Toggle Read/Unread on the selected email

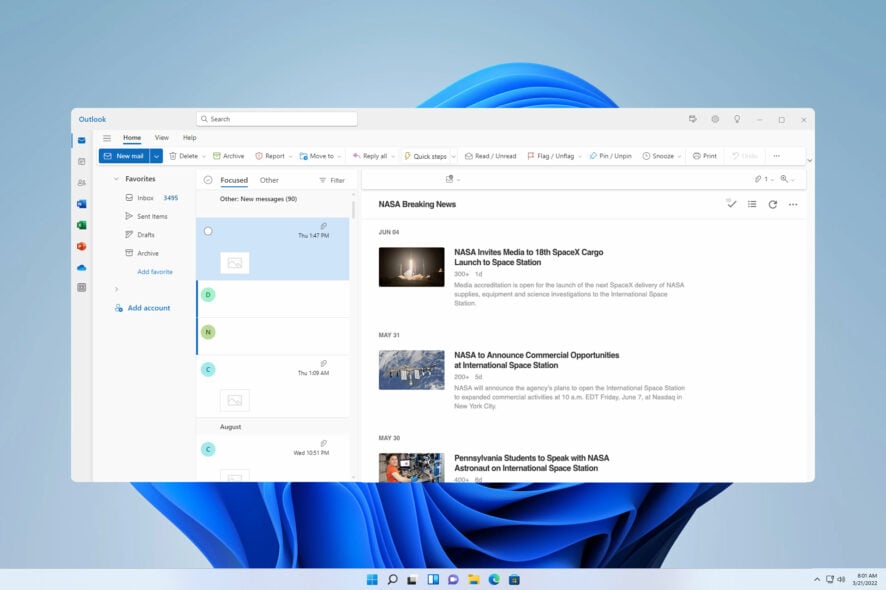(x=491, y=155)
